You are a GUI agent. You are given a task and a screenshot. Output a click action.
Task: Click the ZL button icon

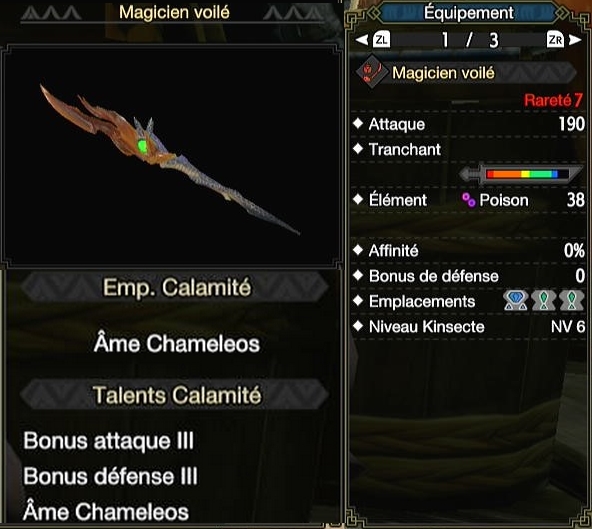pyautogui.click(x=381, y=40)
